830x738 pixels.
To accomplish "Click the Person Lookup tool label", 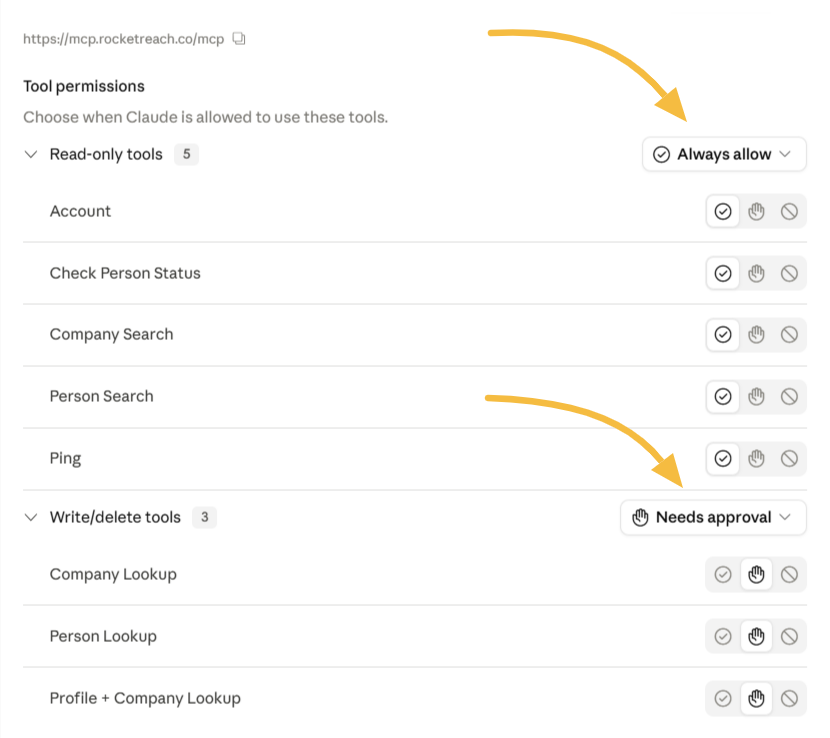I will [x=103, y=636].
